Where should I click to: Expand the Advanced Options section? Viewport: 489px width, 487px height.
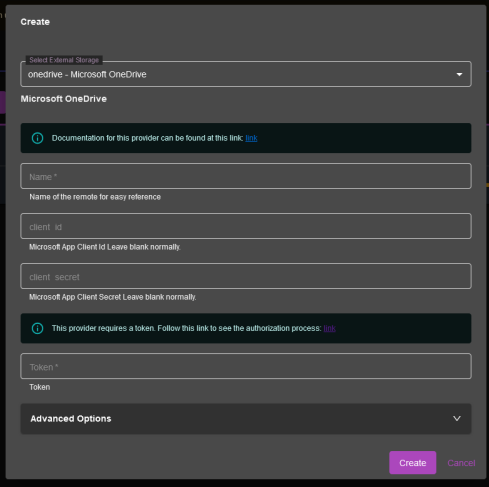point(246,419)
